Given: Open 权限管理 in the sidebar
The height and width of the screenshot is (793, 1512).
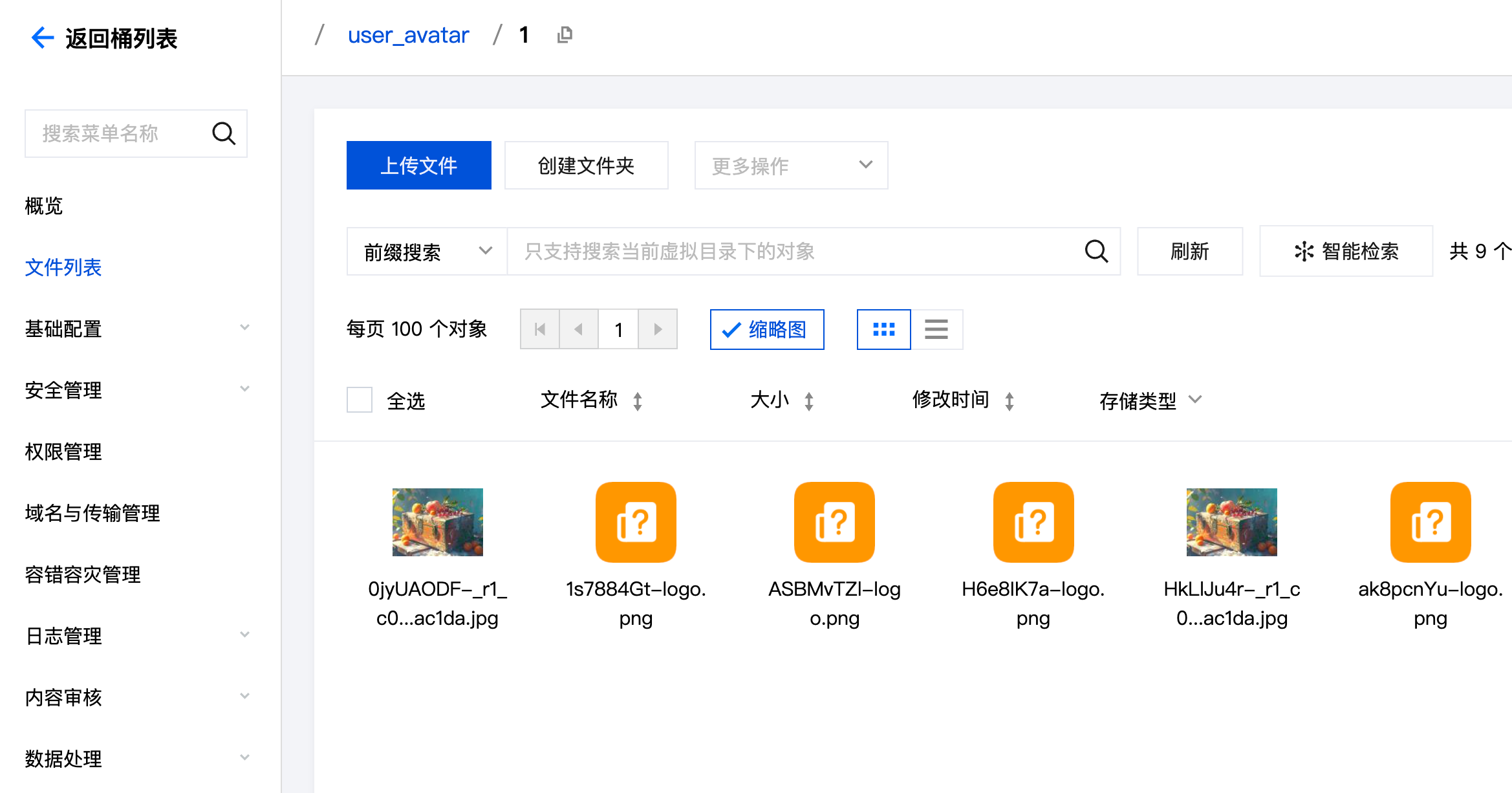Looking at the screenshot, I should tap(63, 451).
